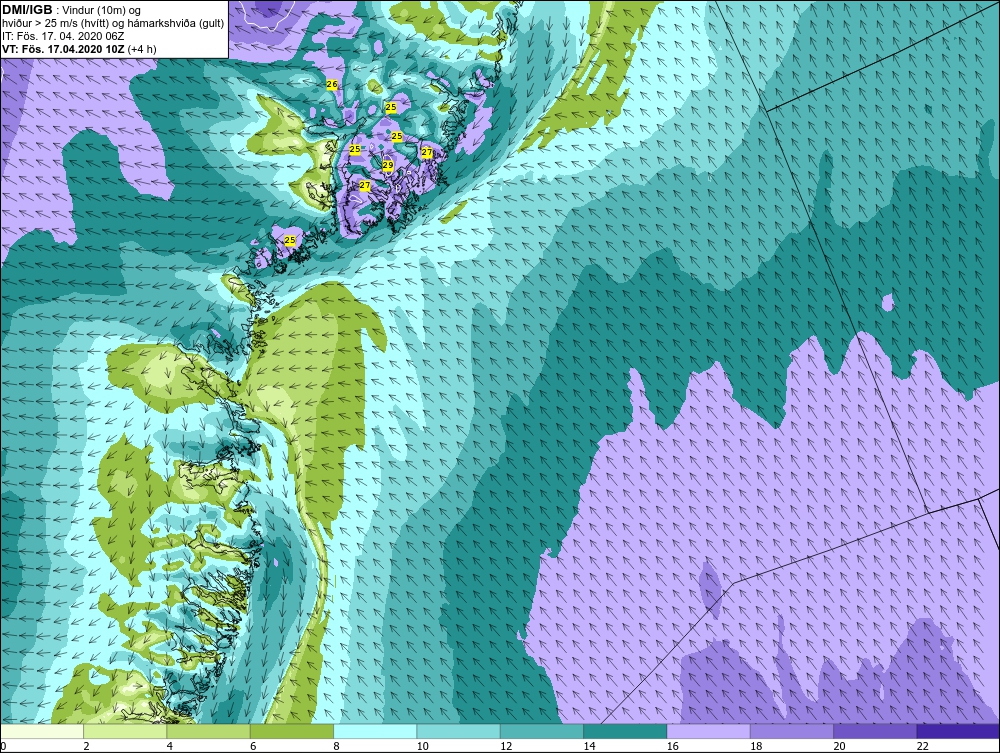
Task: Click the 'hviður > 25 m/s (hvítt)' description line
Action: point(113,23)
